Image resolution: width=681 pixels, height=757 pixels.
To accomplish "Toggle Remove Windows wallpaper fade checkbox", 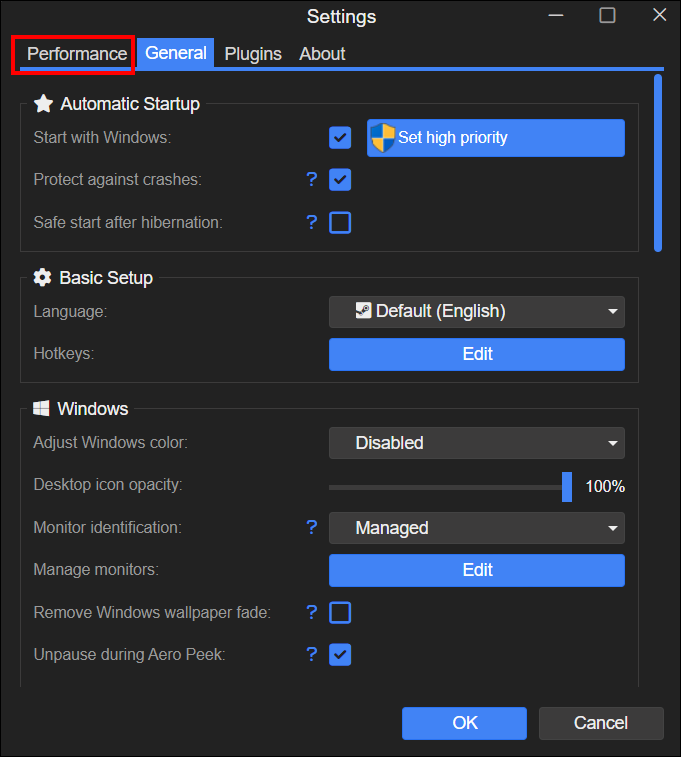I will click(x=340, y=613).
